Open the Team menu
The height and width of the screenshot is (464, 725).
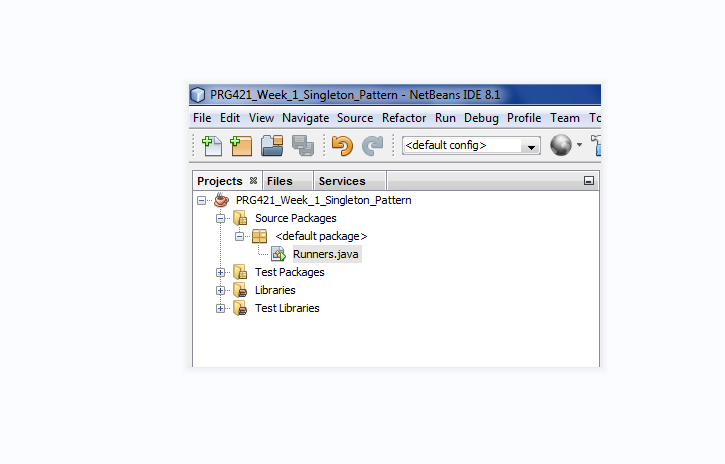[x=565, y=118]
